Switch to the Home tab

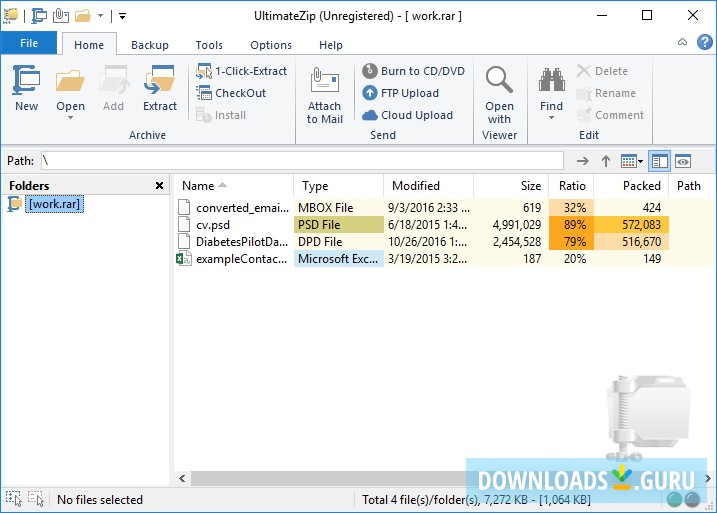click(89, 45)
